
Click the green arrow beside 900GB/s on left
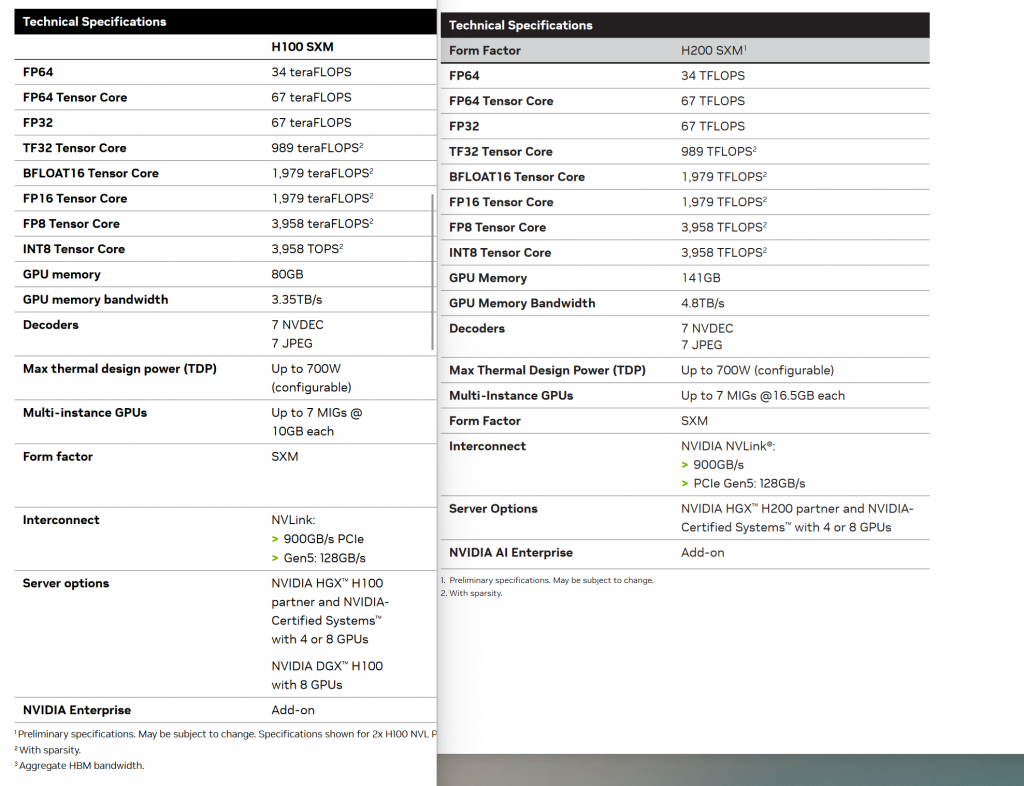click(x=275, y=539)
